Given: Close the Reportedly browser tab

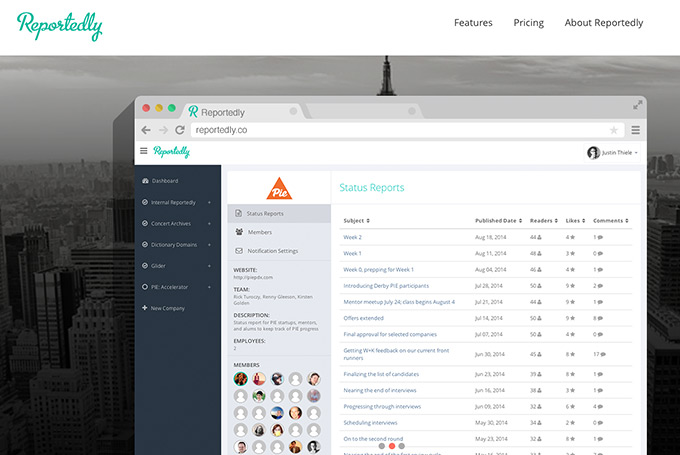Looking at the screenshot, I should pos(293,111).
